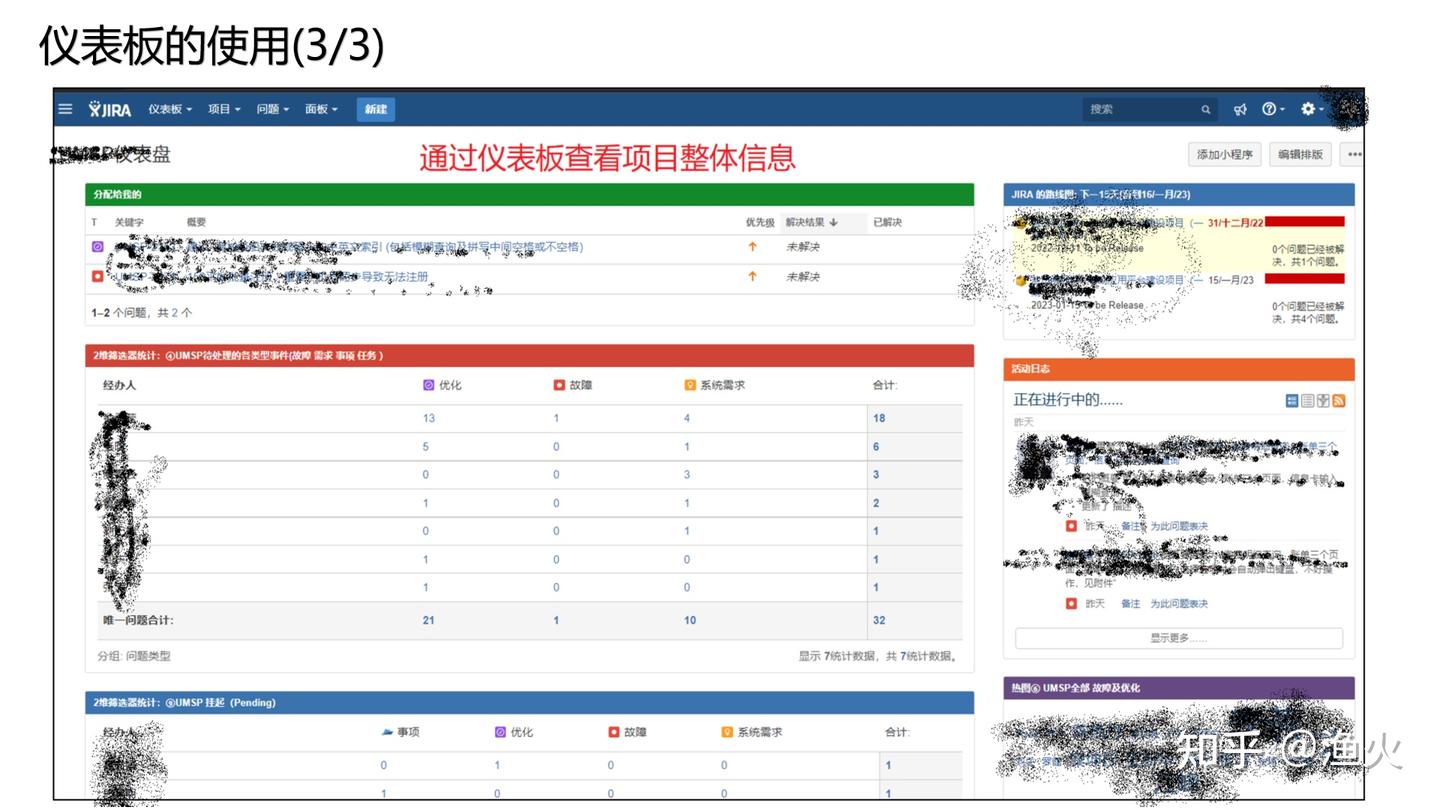The width and height of the screenshot is (1440, 810).
Task: Click the search magnifier icon
Action: click(1206, 110)
